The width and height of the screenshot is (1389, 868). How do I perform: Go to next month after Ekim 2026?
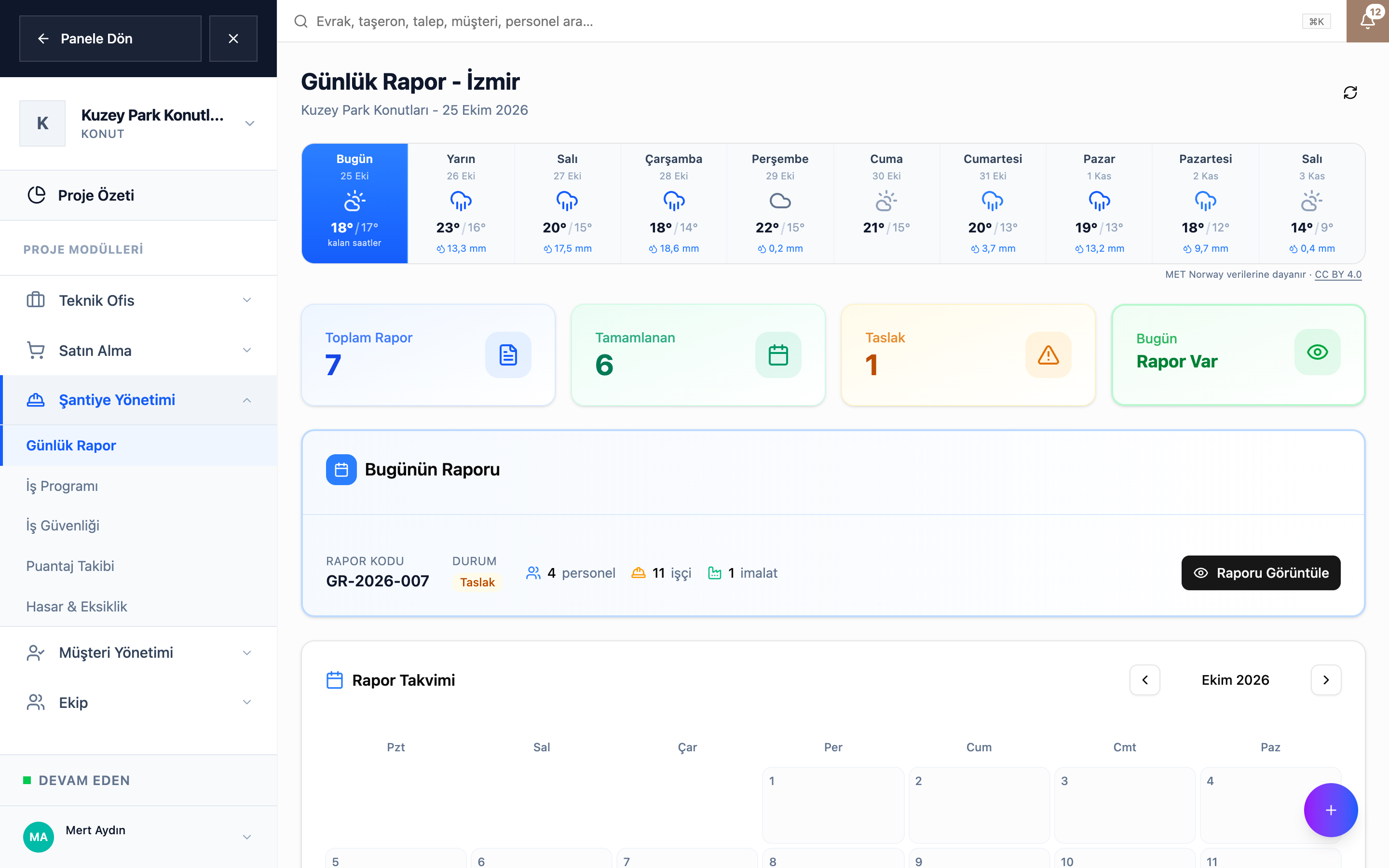pyautogui.click(x=1326, y=680)
